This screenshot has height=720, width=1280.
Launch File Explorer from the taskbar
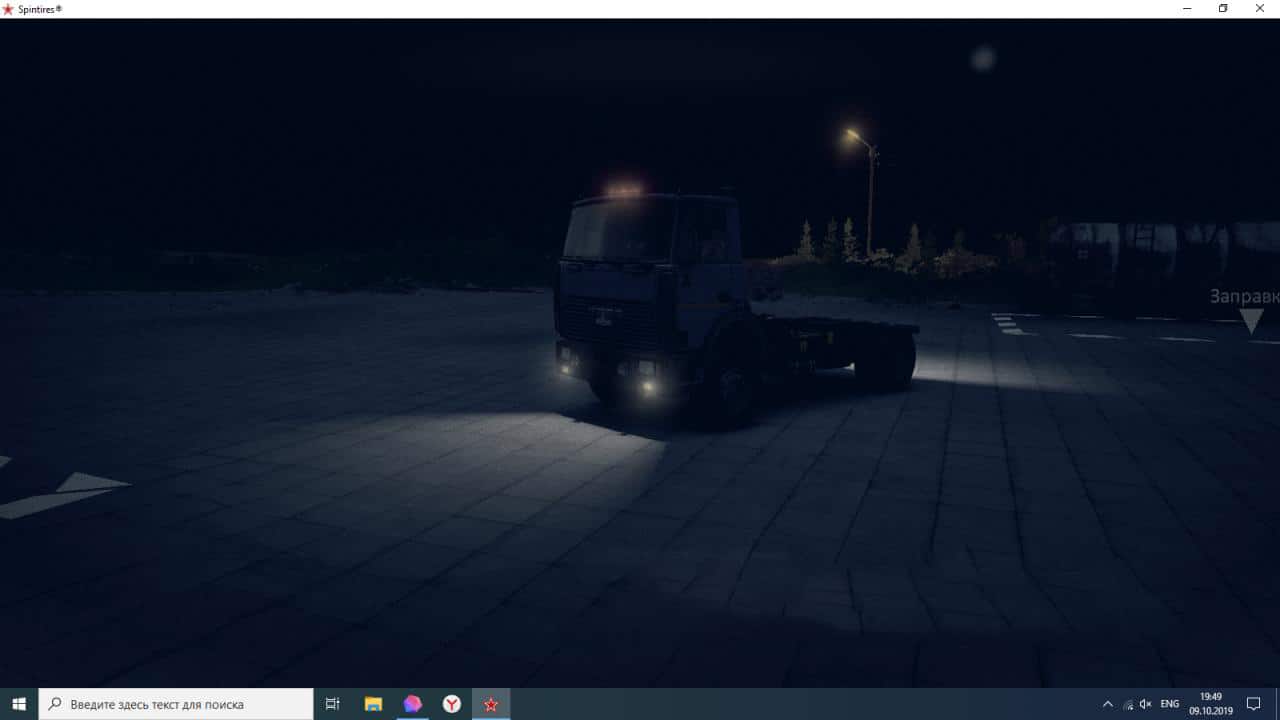(x=373, y=704)
